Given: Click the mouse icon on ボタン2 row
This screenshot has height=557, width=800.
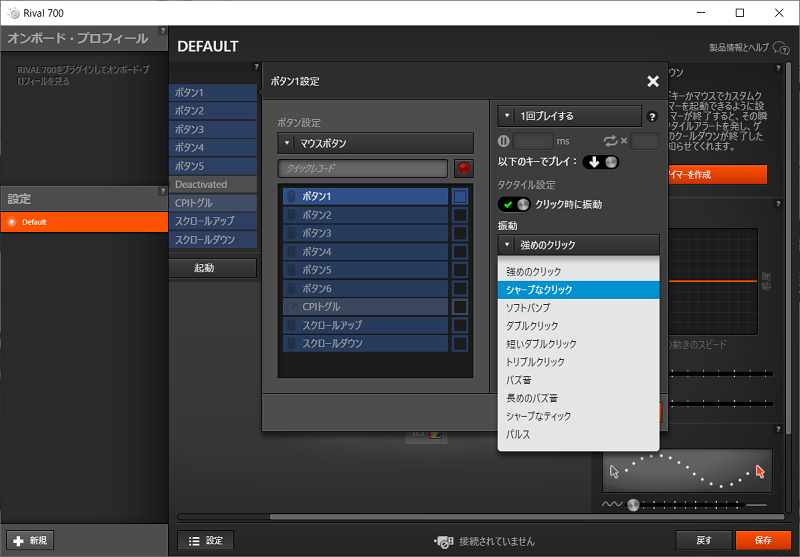Looking at the screenshot, I should point(292,215).
